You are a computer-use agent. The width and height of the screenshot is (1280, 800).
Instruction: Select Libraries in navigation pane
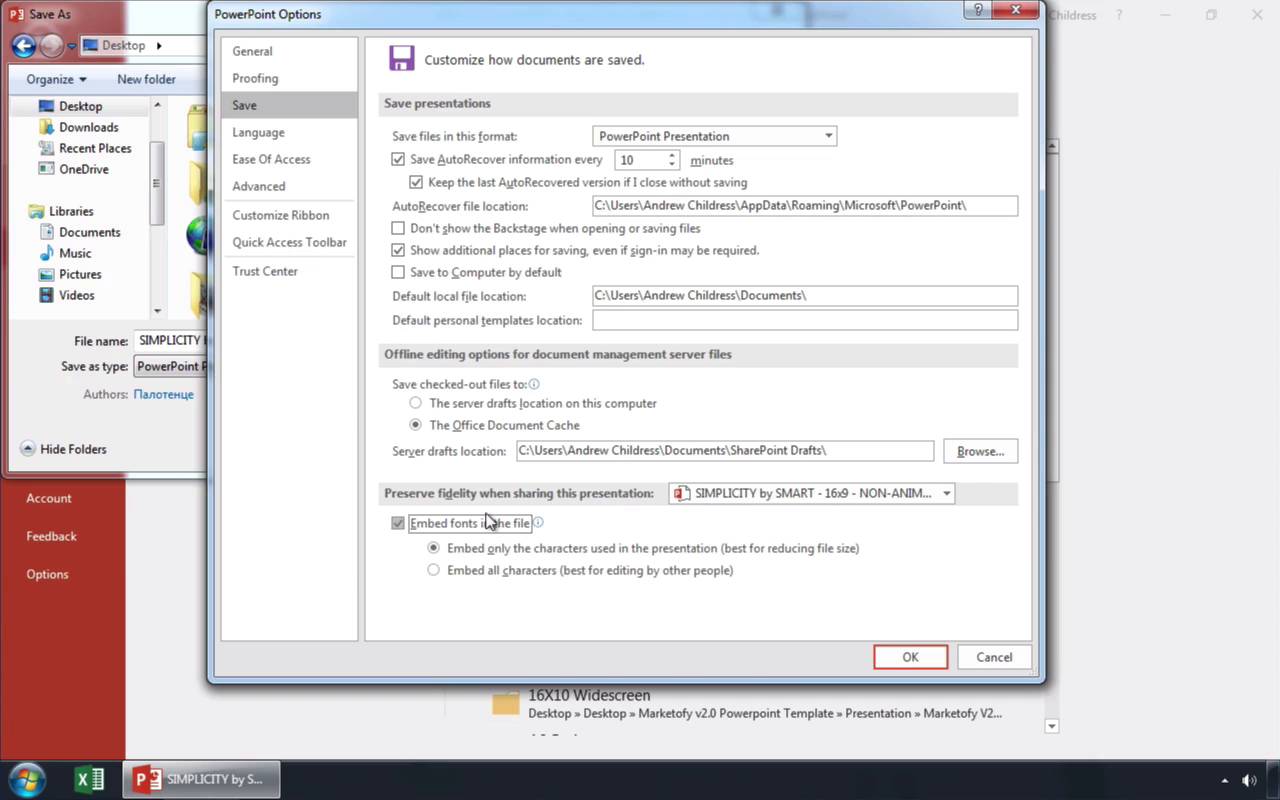pyautogui.click(x=71, y=211)
